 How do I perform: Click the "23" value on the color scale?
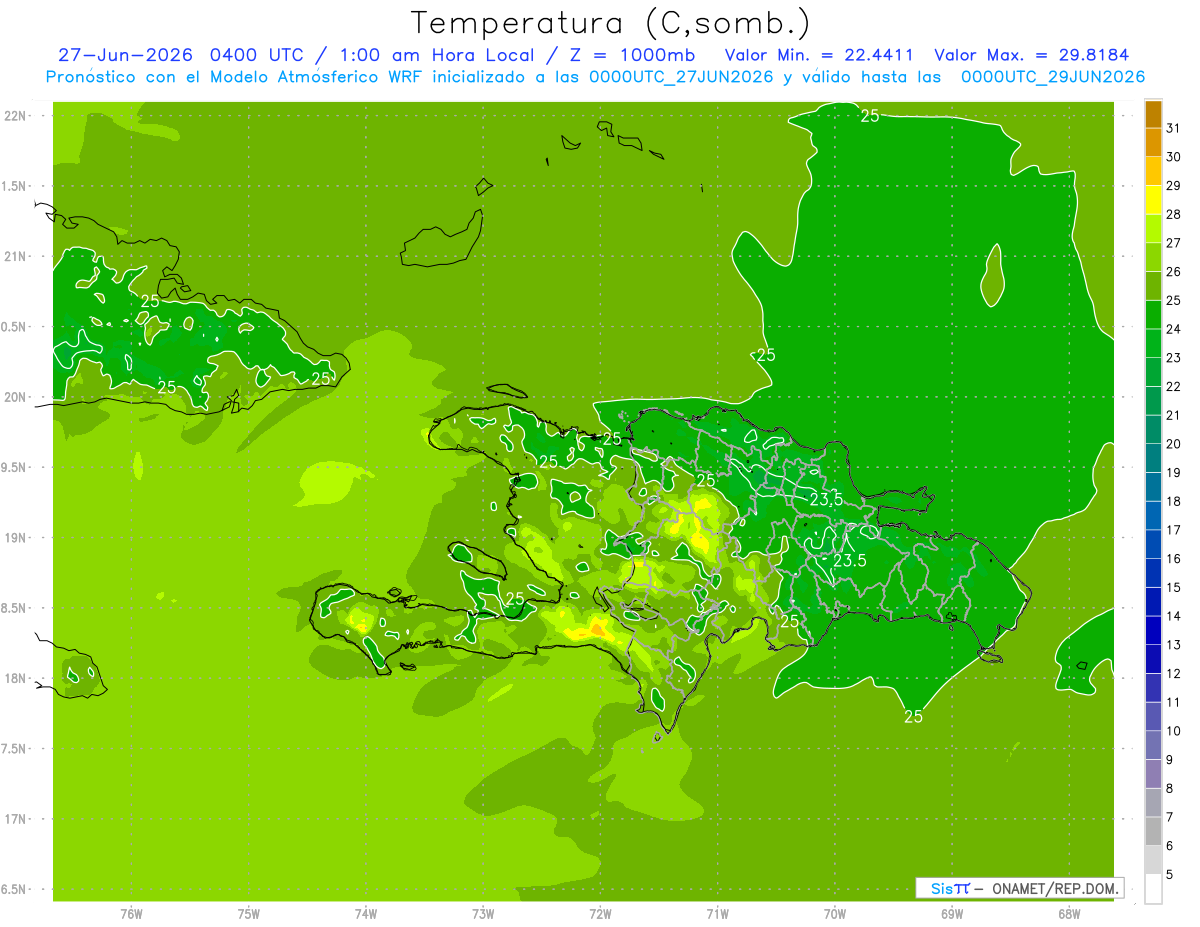(1174, 358)
